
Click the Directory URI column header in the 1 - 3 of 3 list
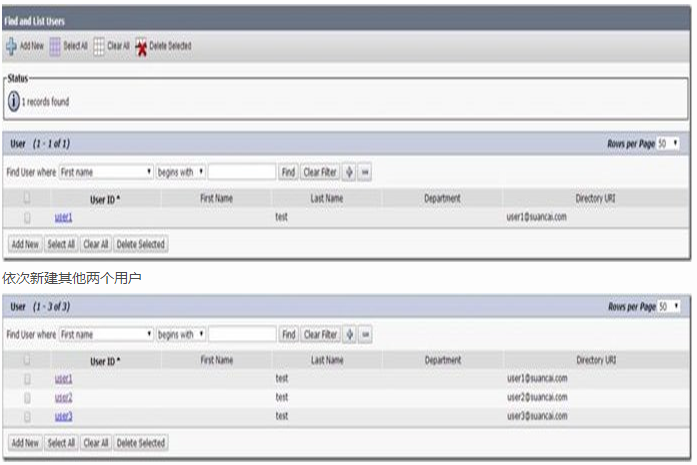(596, 360)
